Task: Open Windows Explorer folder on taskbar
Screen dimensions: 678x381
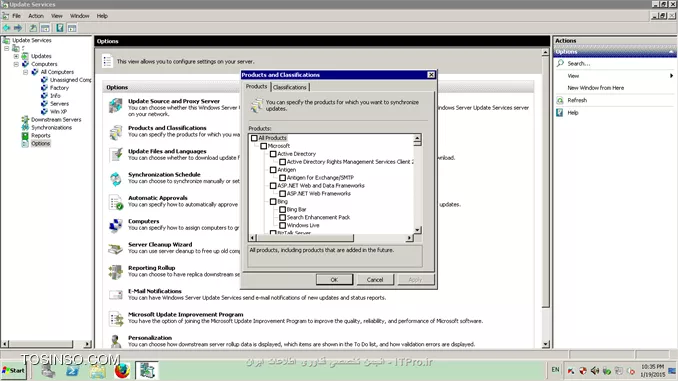Action: click(97, 371)
